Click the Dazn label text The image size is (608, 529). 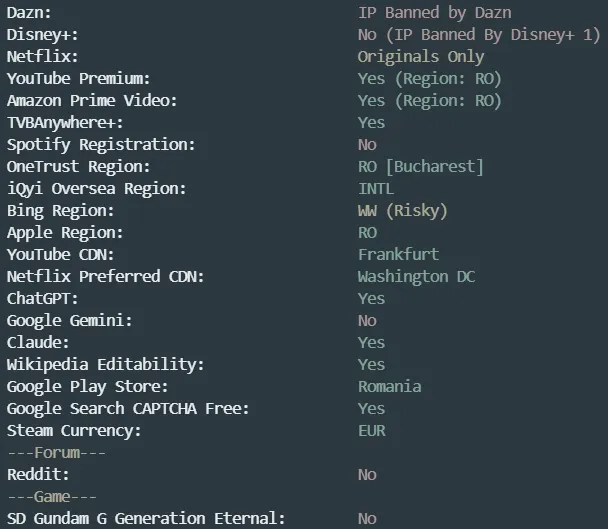pyautogui.click(x=29, y=13)
